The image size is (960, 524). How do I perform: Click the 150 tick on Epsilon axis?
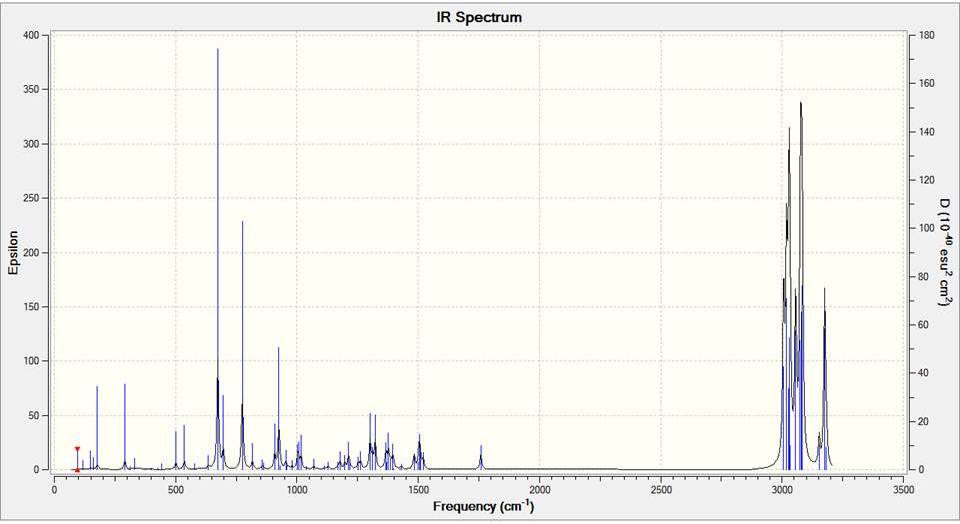pyautogui.click(x=31, y=307)
